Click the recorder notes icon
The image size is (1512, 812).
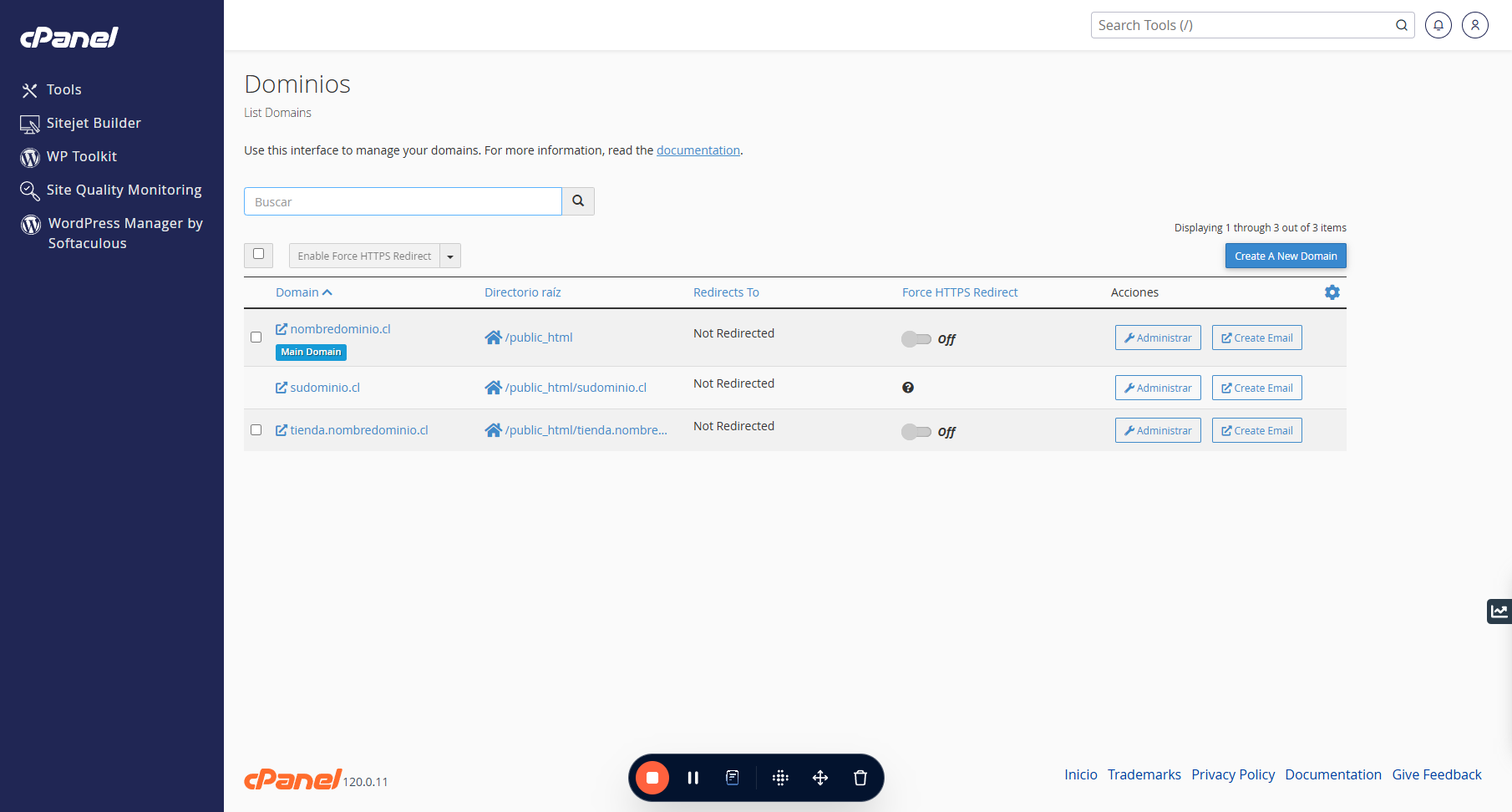(x=733, y=778)
